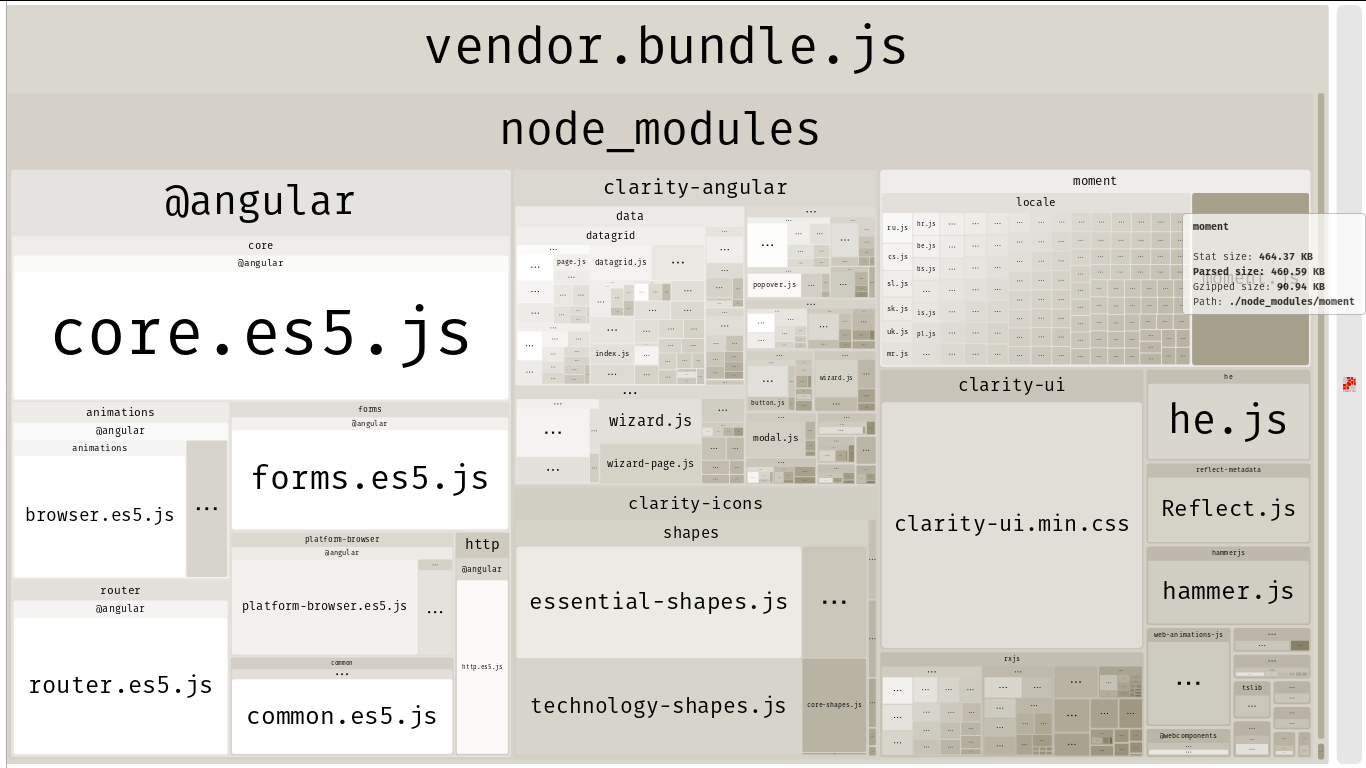Select the forms.es5.js block
Viewport: 1366px width, 768px height.
click(370, 479)
